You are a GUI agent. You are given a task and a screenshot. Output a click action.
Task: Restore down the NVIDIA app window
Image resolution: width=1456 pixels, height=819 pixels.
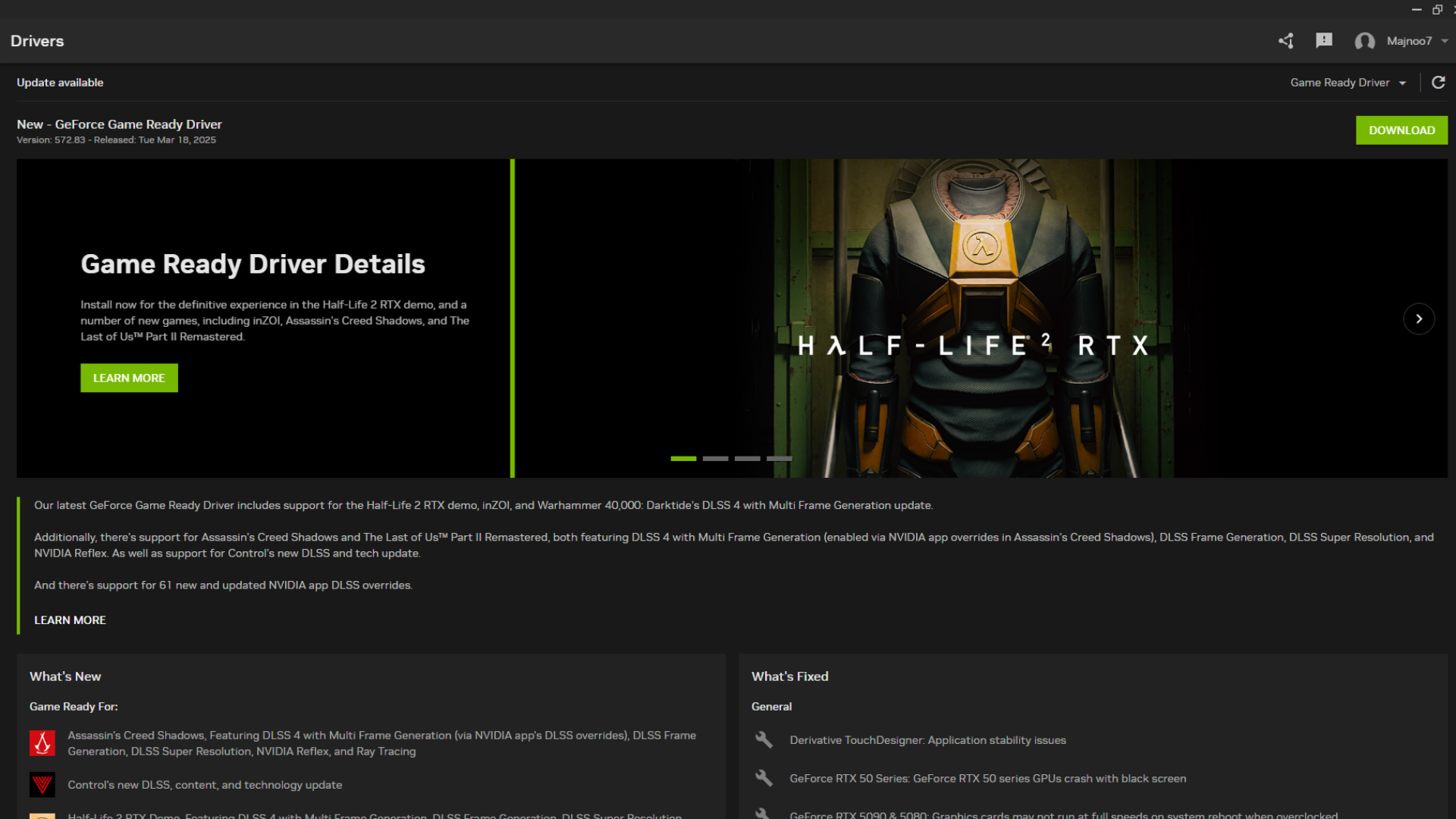pos(1437,9)
